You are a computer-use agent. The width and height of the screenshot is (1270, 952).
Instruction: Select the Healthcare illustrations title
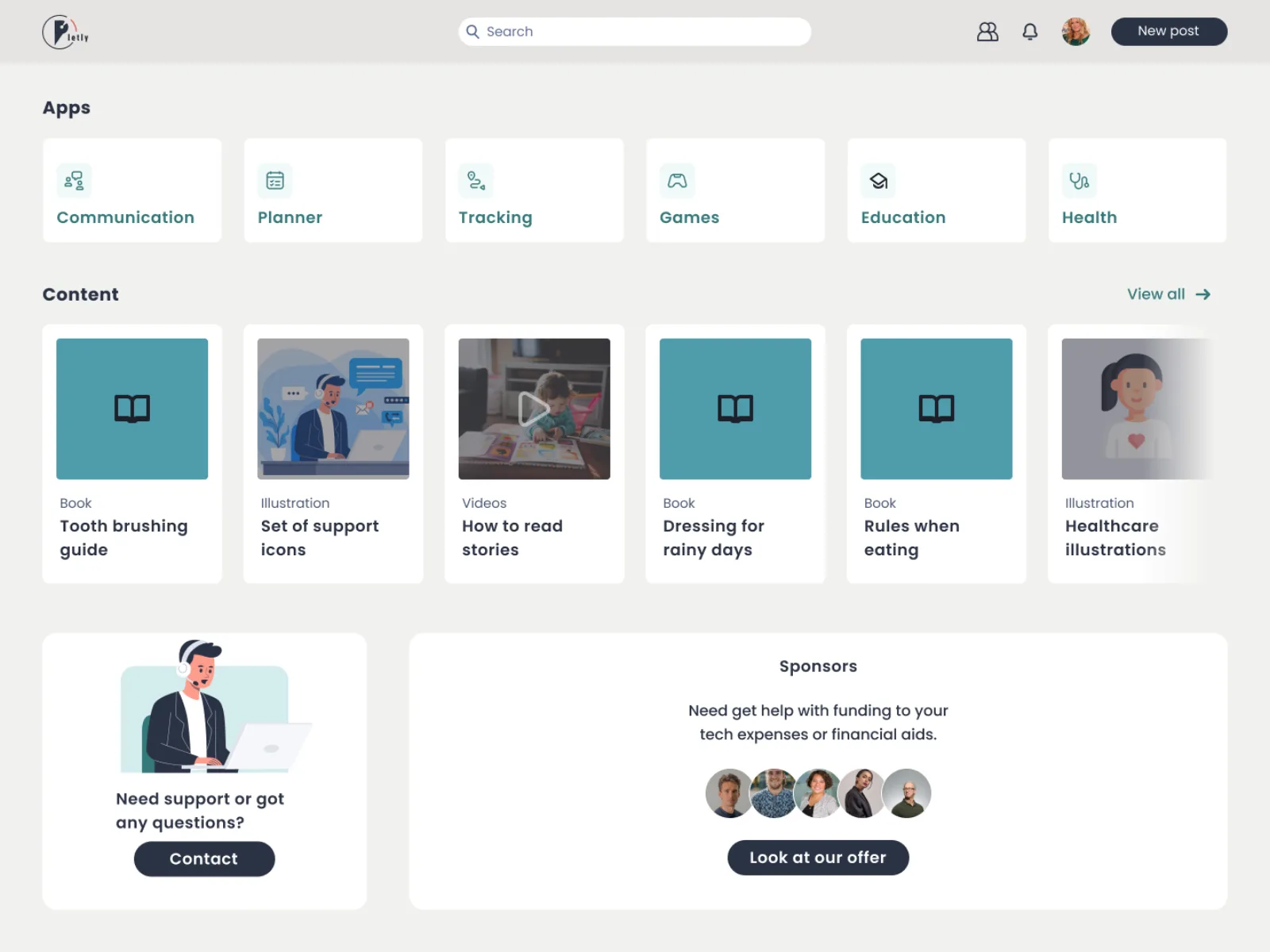pyautogui.click(x=1115, y=538)
